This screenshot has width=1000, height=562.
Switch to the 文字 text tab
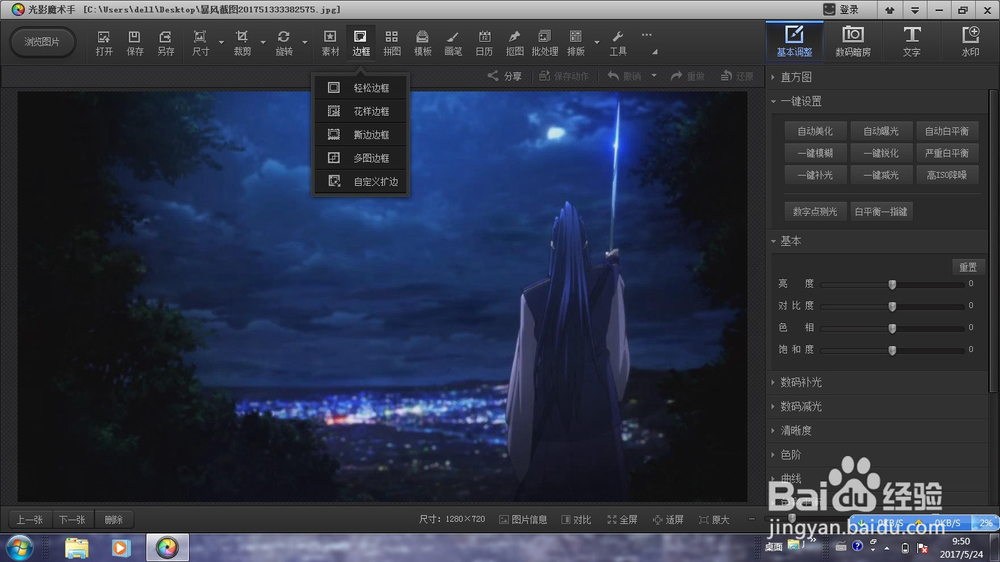click(x=911, y=41)
